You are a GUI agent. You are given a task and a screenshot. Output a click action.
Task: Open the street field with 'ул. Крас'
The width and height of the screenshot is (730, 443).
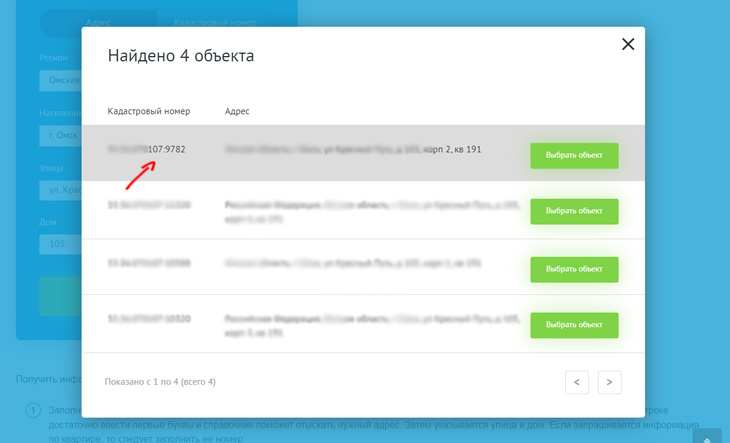point(60,190)
